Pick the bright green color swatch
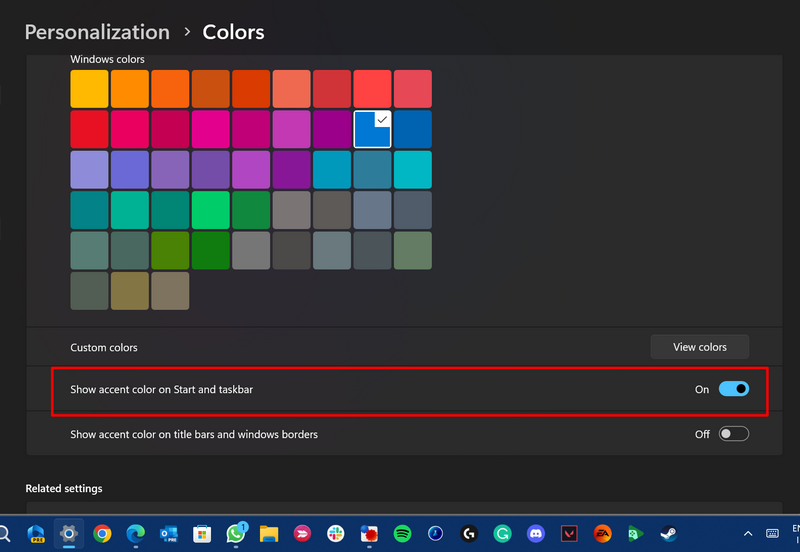The width and height of the screenshot is (800, 552). (x=210, y=210)
